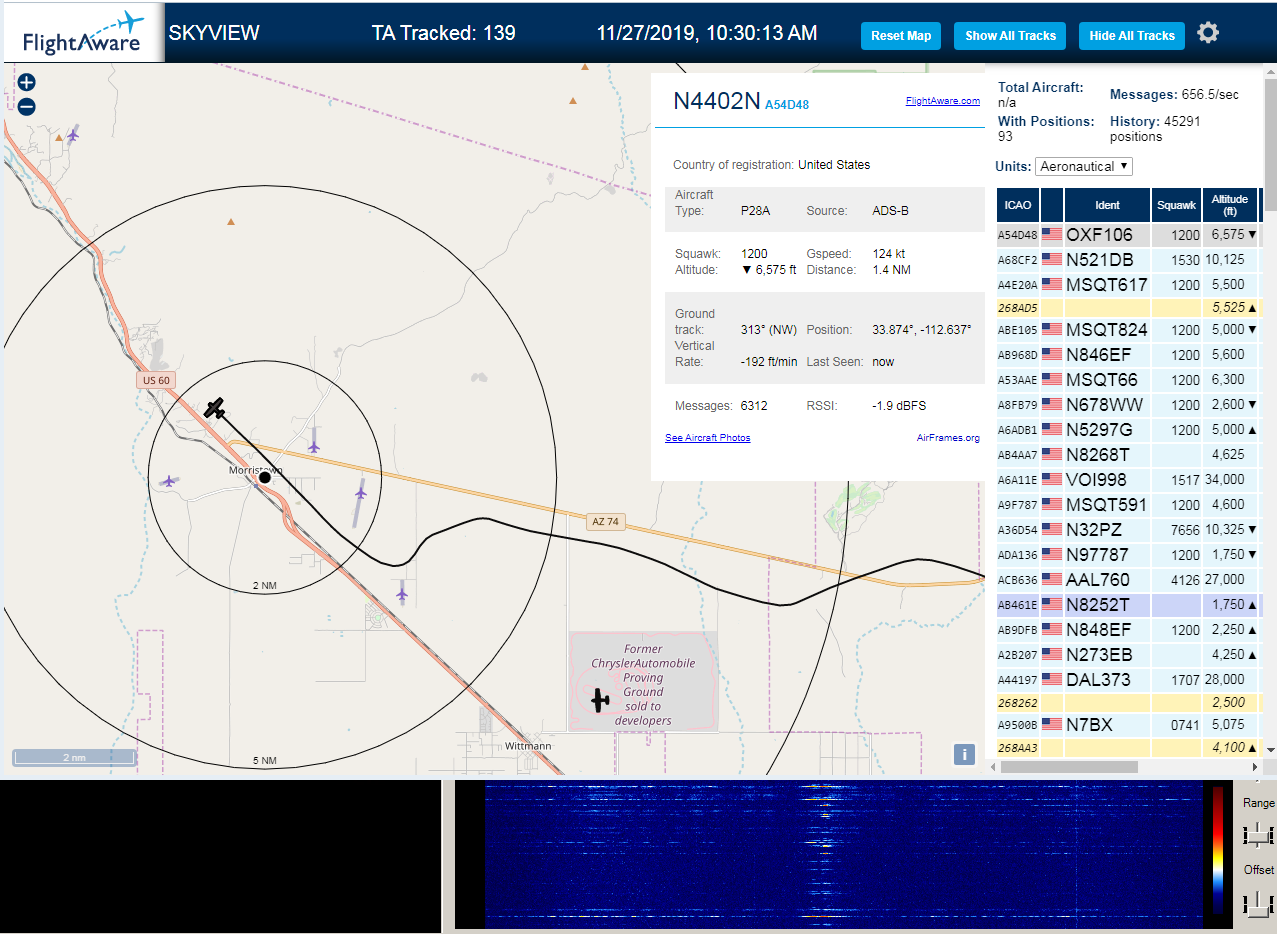Viewport: 1277px width, 935px height.
Task: Click the FlightAware logo
Action: click(x=82, y=33)
